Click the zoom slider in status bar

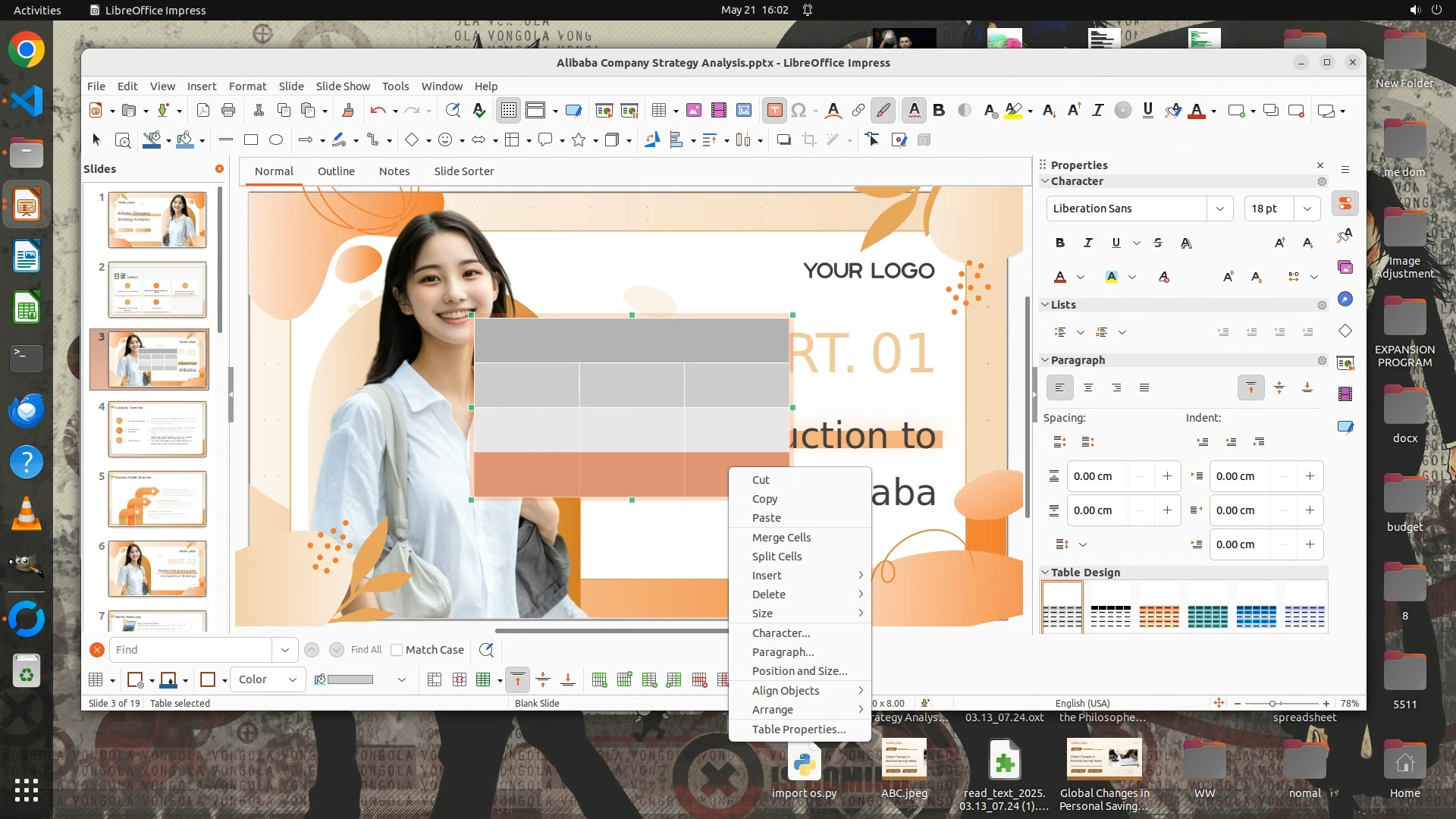1273,704
